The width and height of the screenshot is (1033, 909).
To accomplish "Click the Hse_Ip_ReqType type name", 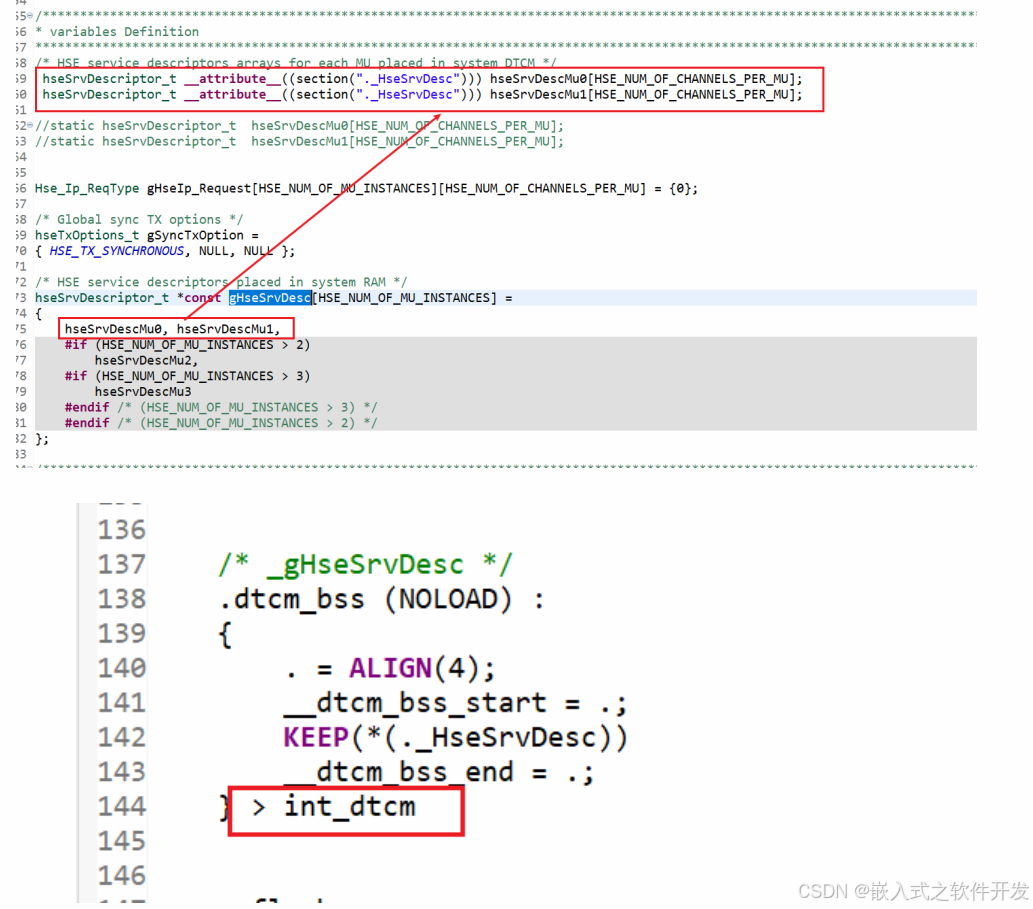I will coord(87,188).
